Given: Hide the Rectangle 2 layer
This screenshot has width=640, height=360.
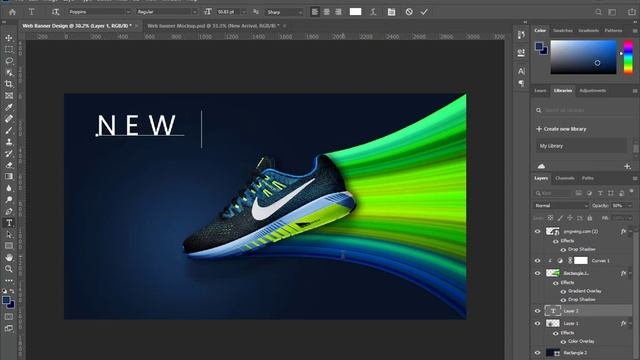Looking at the screenshot, I should coord(538,353).
